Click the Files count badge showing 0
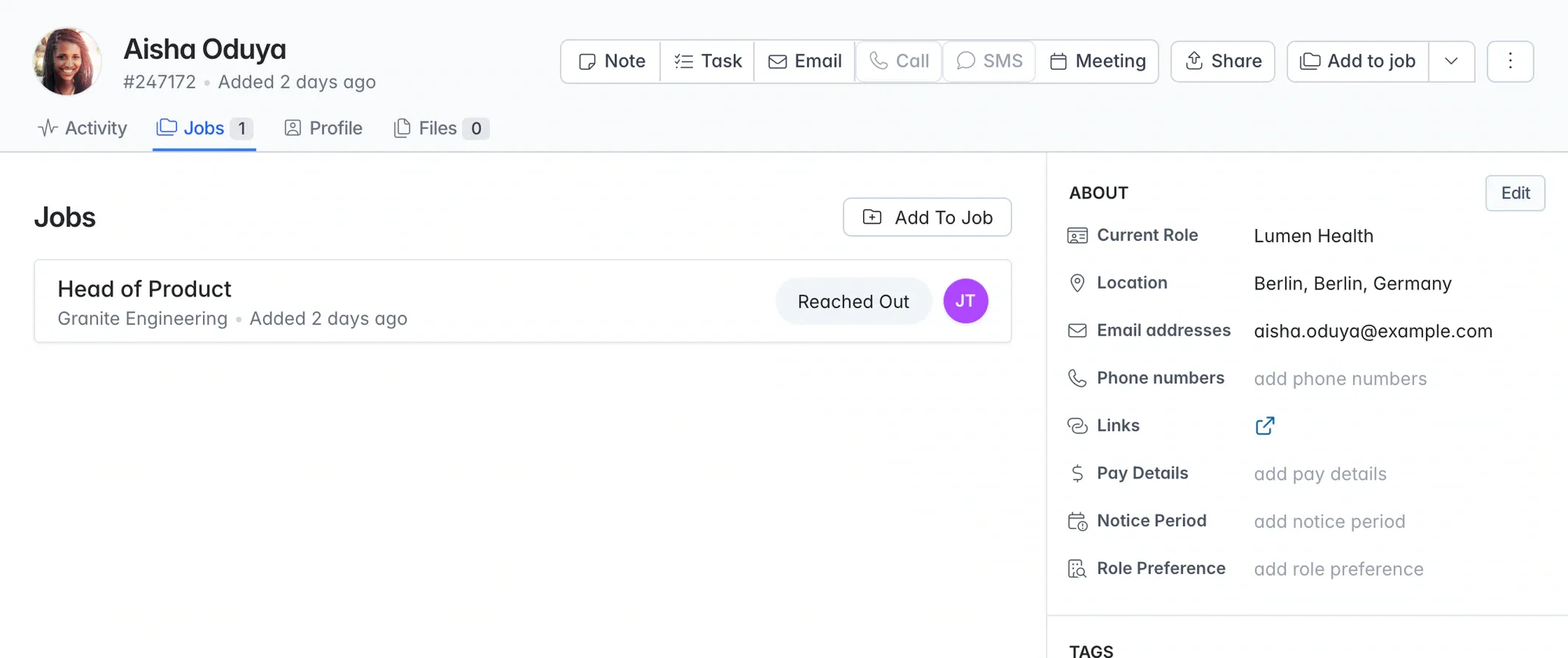 476,129
